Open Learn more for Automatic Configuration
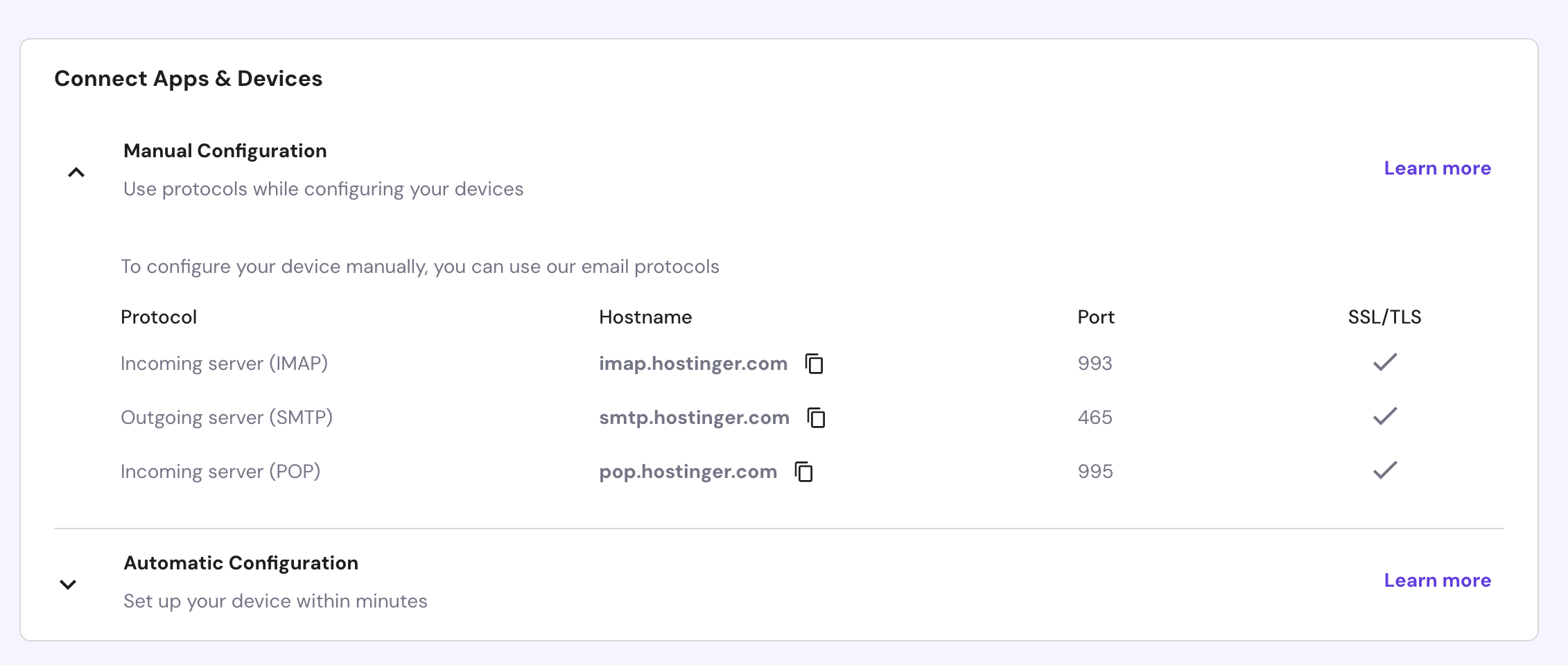 click(x=1437, y=580)
